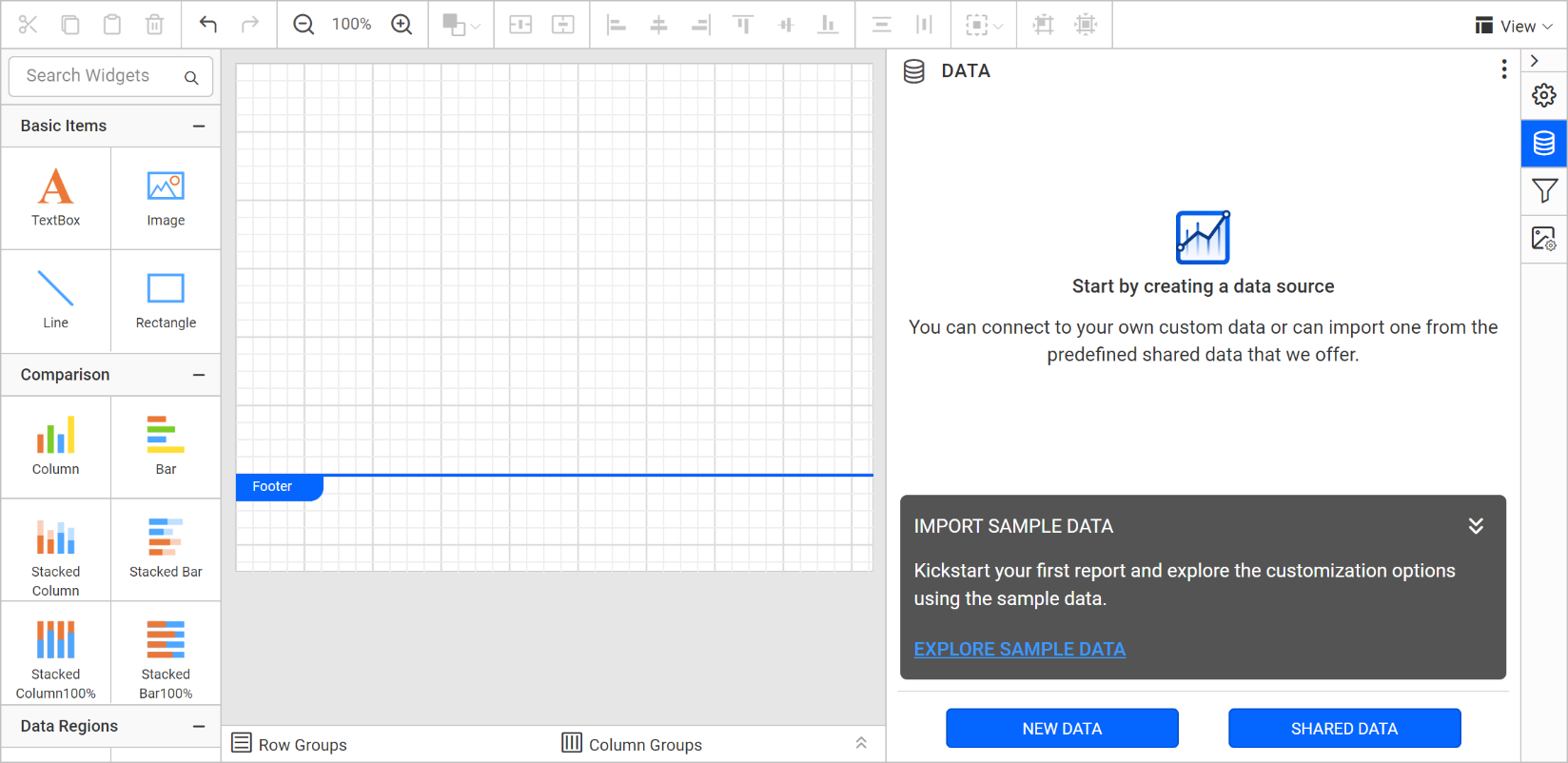
Task: Collapse the Basic Items category
Action: point(199,126)
